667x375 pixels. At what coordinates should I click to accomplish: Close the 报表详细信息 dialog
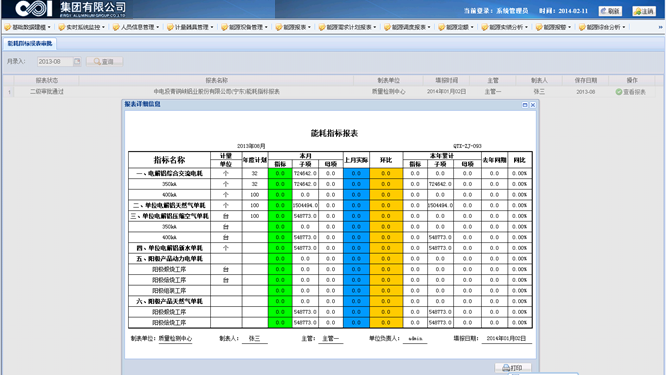[533, 105]
